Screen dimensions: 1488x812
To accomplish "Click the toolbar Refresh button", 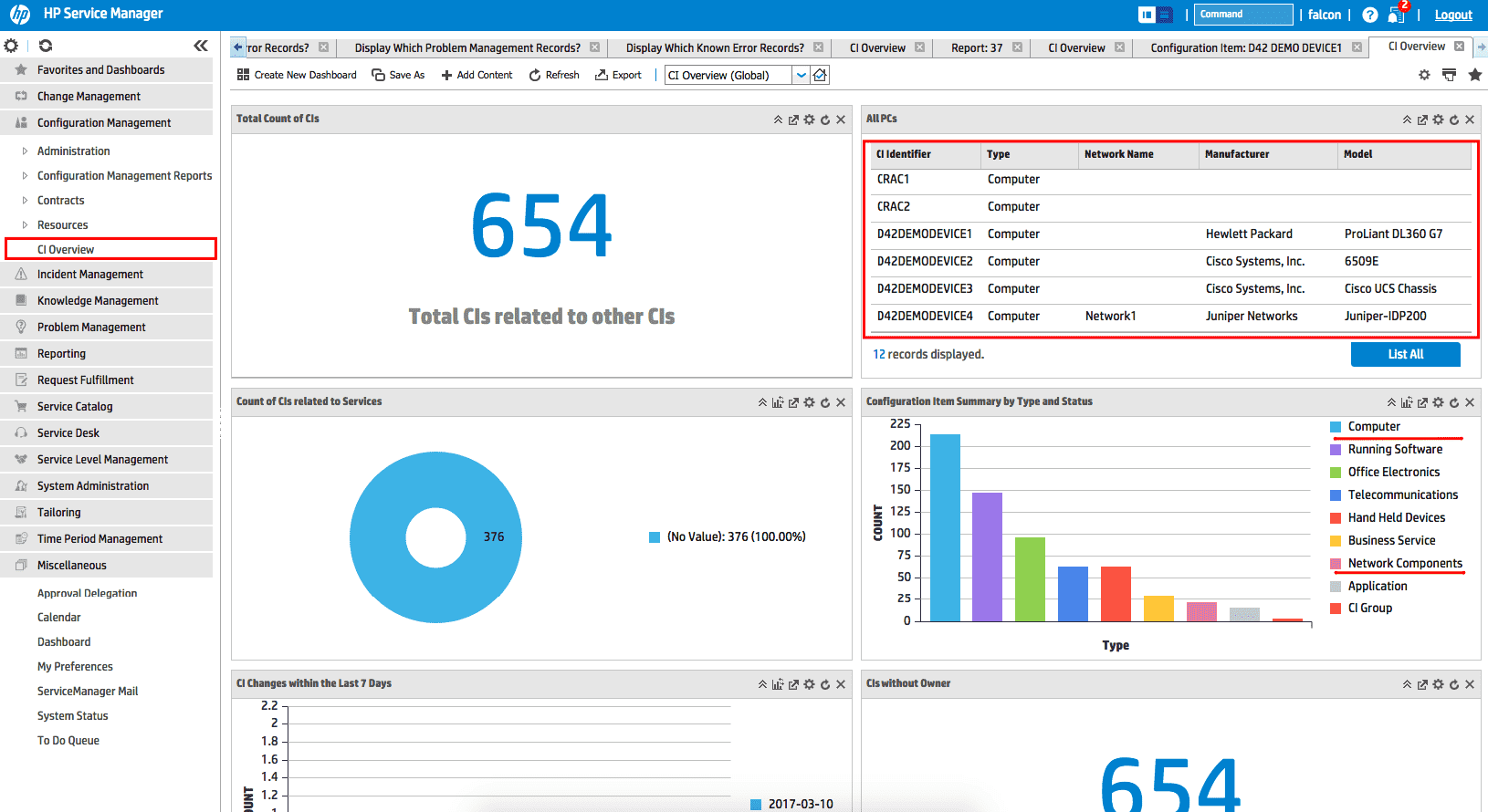I will [x=554, y=75].
